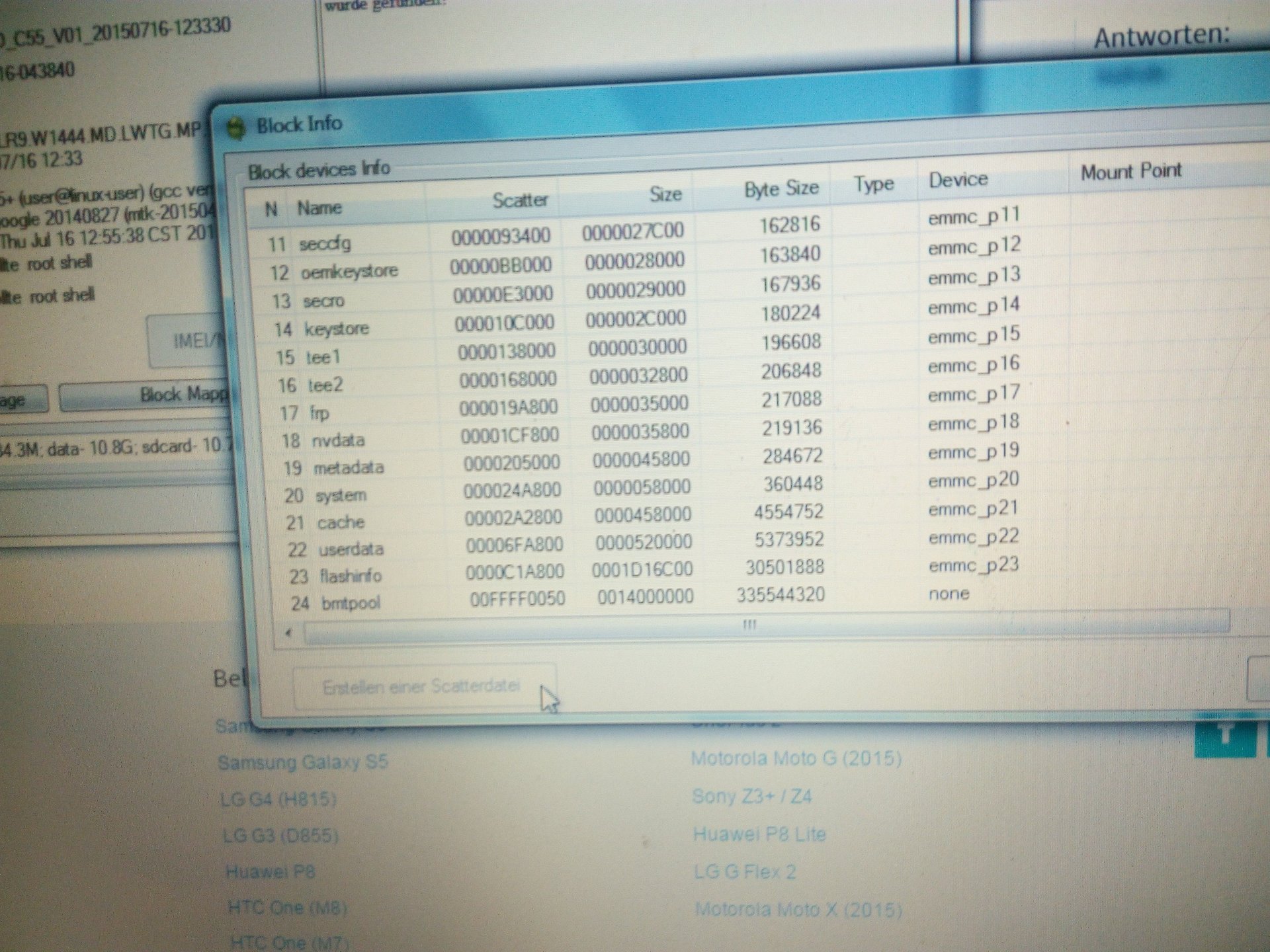1270x952 pixels.
Task: Click the Device column header
Action: pyautogui.click(x=958, y=179)
